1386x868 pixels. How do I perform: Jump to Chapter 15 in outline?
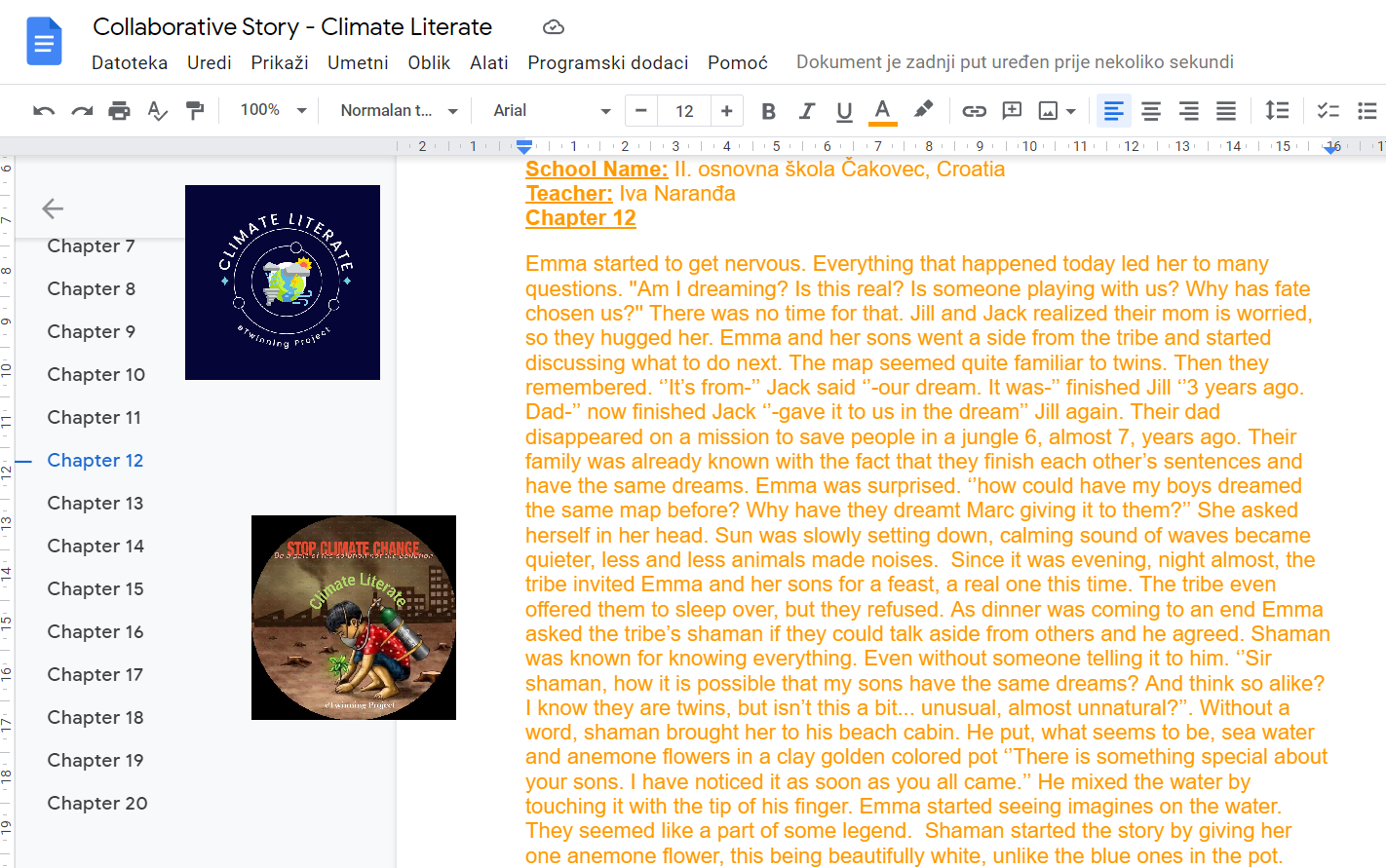(x=96, y=589)
